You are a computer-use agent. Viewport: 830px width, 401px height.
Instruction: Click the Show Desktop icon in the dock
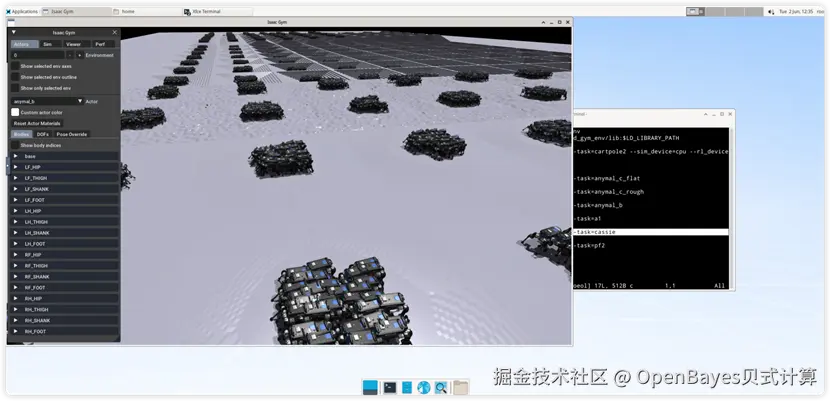(x=370, y=387)
